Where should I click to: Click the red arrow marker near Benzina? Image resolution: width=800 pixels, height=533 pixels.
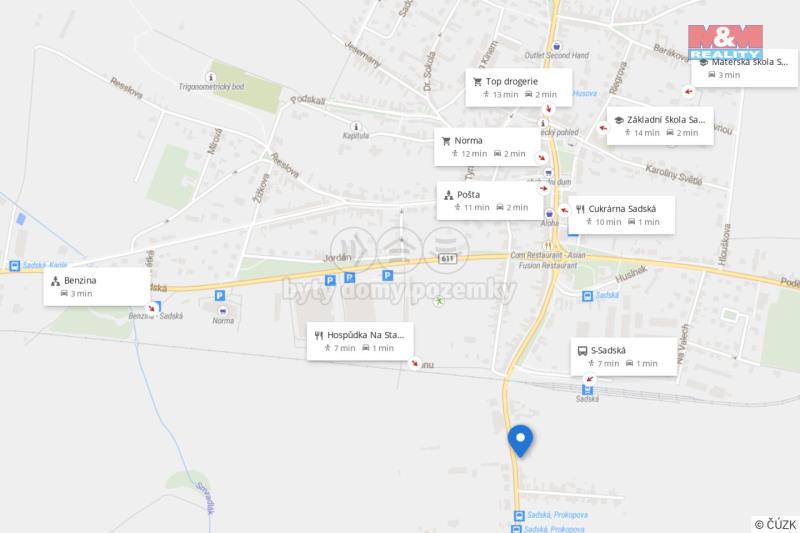151,308
